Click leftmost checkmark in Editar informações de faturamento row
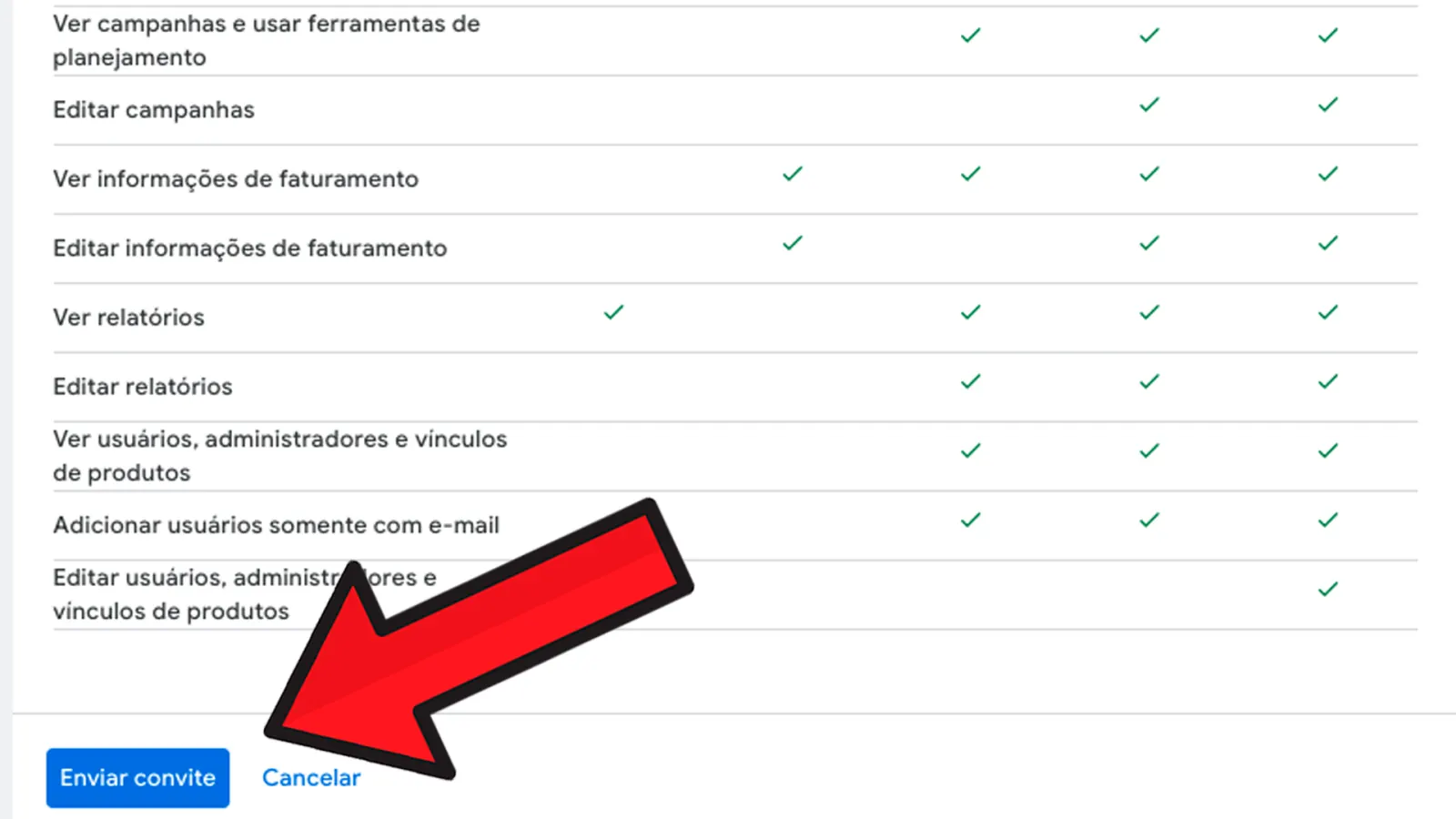This screenshot has height=819, width=1456. (x=793, y=243)
